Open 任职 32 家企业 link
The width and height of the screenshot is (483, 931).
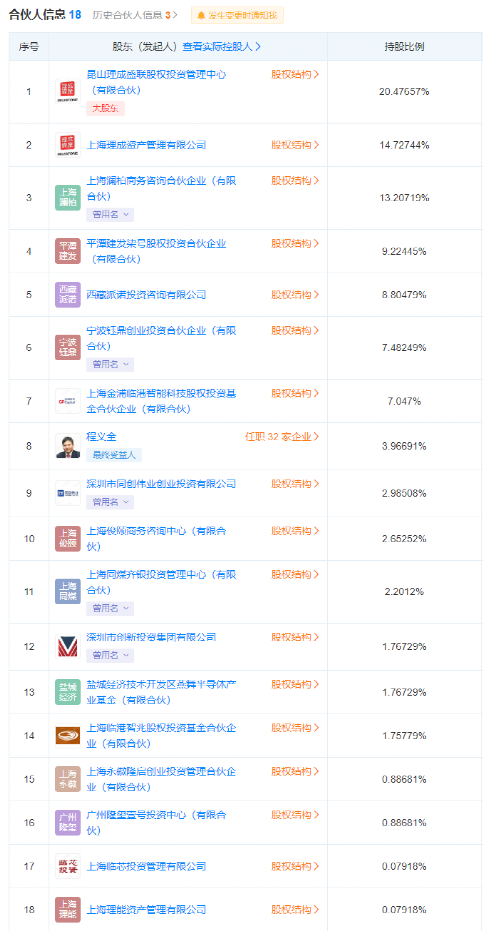282,437
